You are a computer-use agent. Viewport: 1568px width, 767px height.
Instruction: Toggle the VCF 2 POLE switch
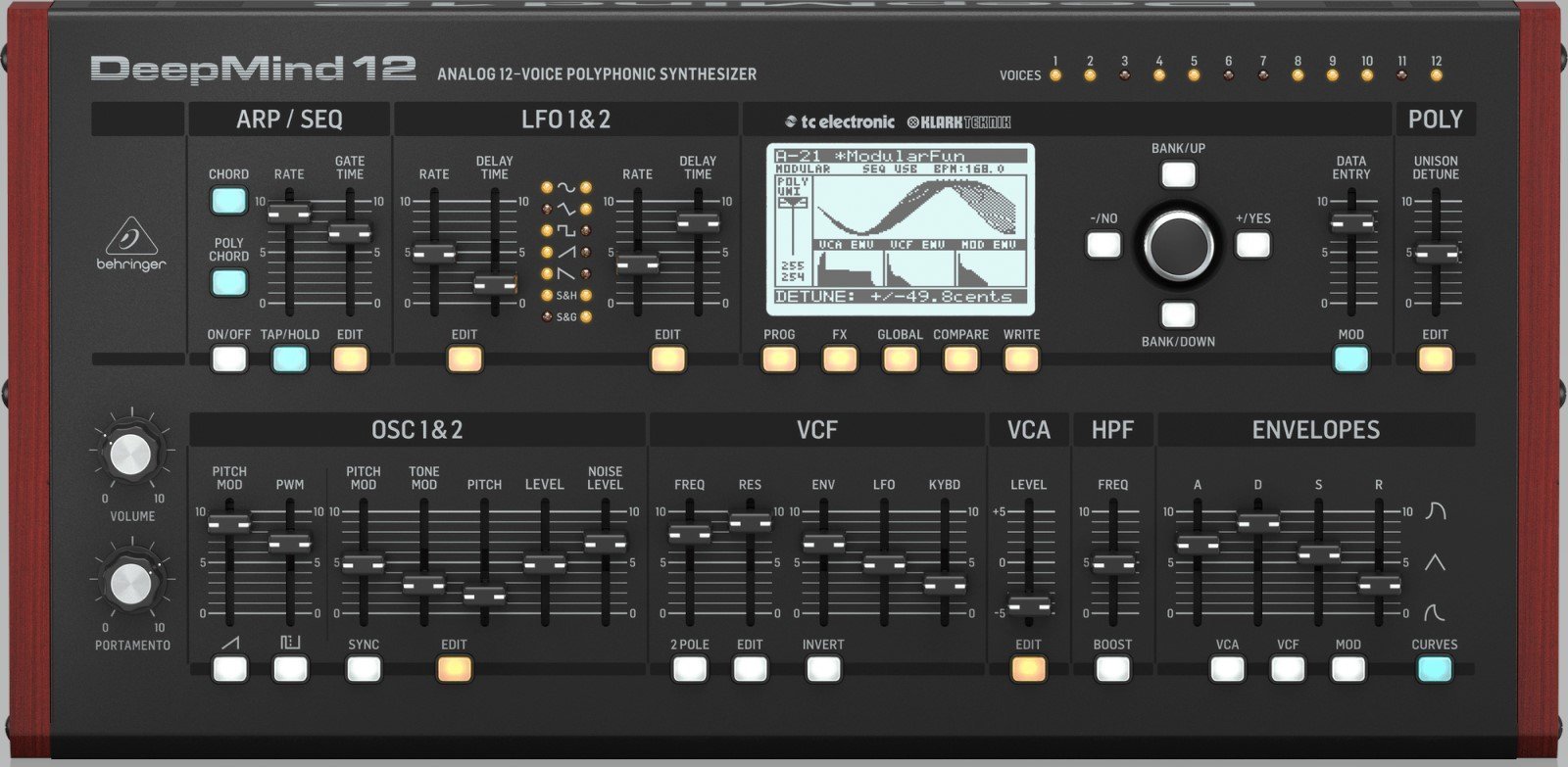690,669
